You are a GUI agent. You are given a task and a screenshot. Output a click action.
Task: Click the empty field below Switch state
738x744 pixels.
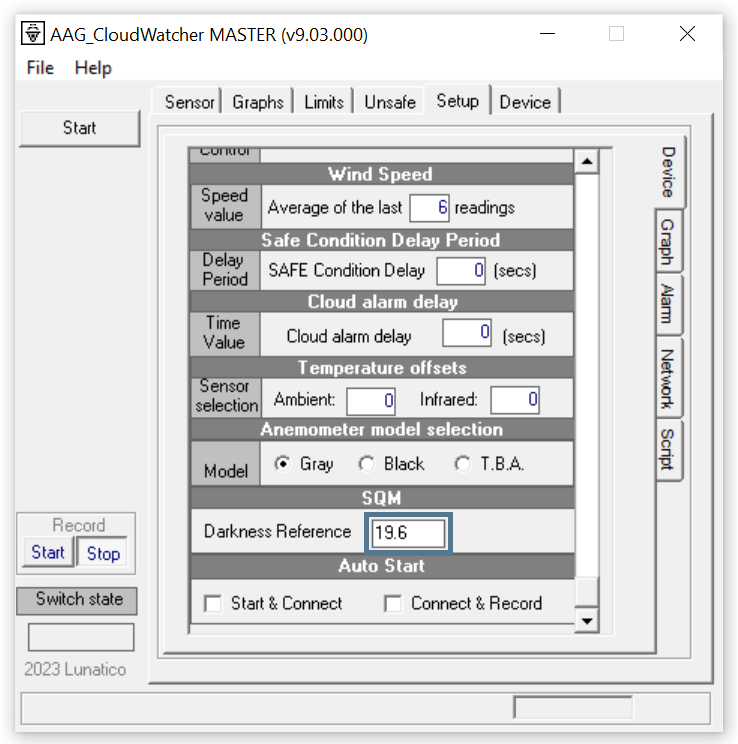click(x=81, y=637)
